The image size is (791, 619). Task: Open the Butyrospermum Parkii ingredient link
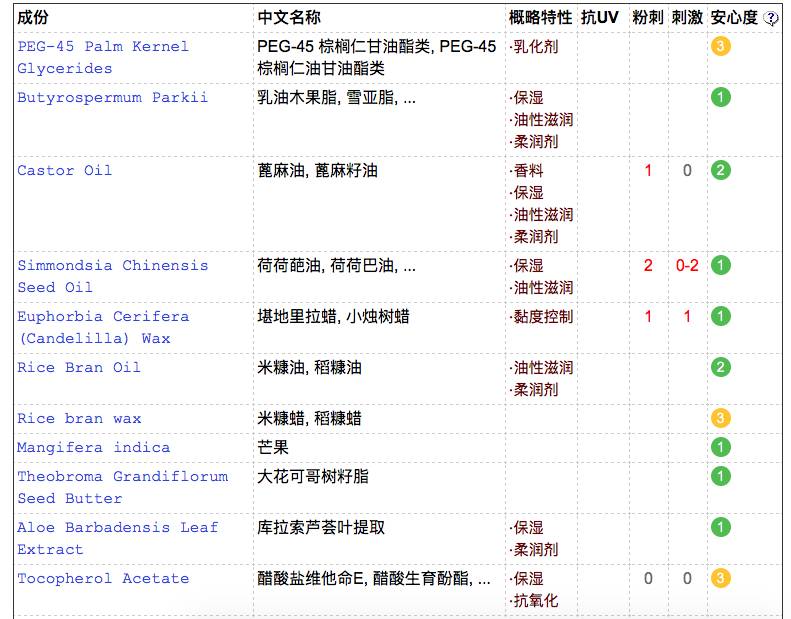(x=112, y=97)
